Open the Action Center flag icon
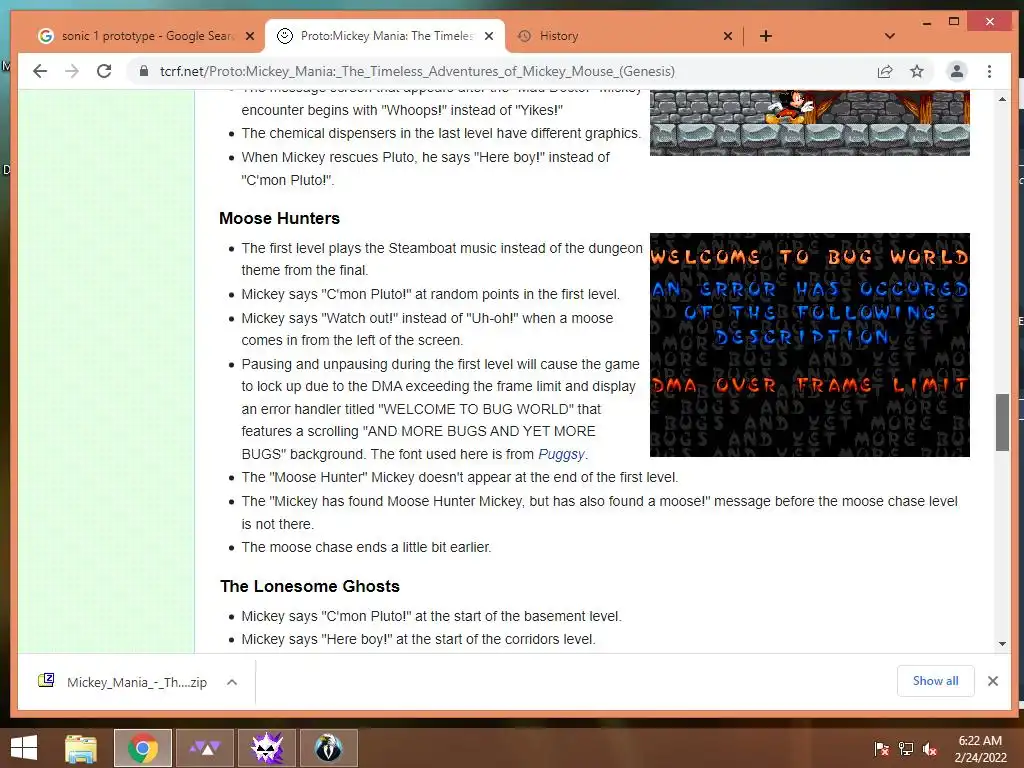1024x768 pixels. 882,748
